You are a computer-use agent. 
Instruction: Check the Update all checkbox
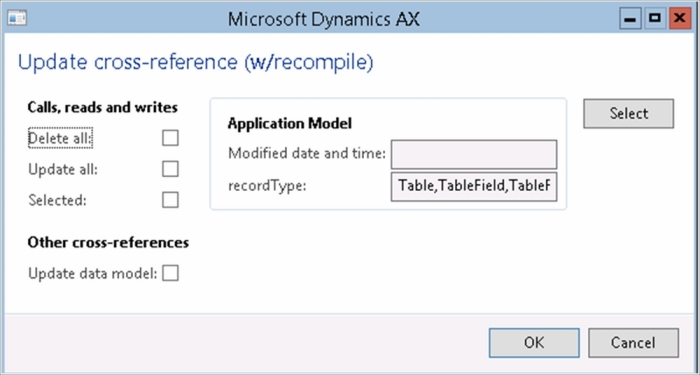(170, 169)
